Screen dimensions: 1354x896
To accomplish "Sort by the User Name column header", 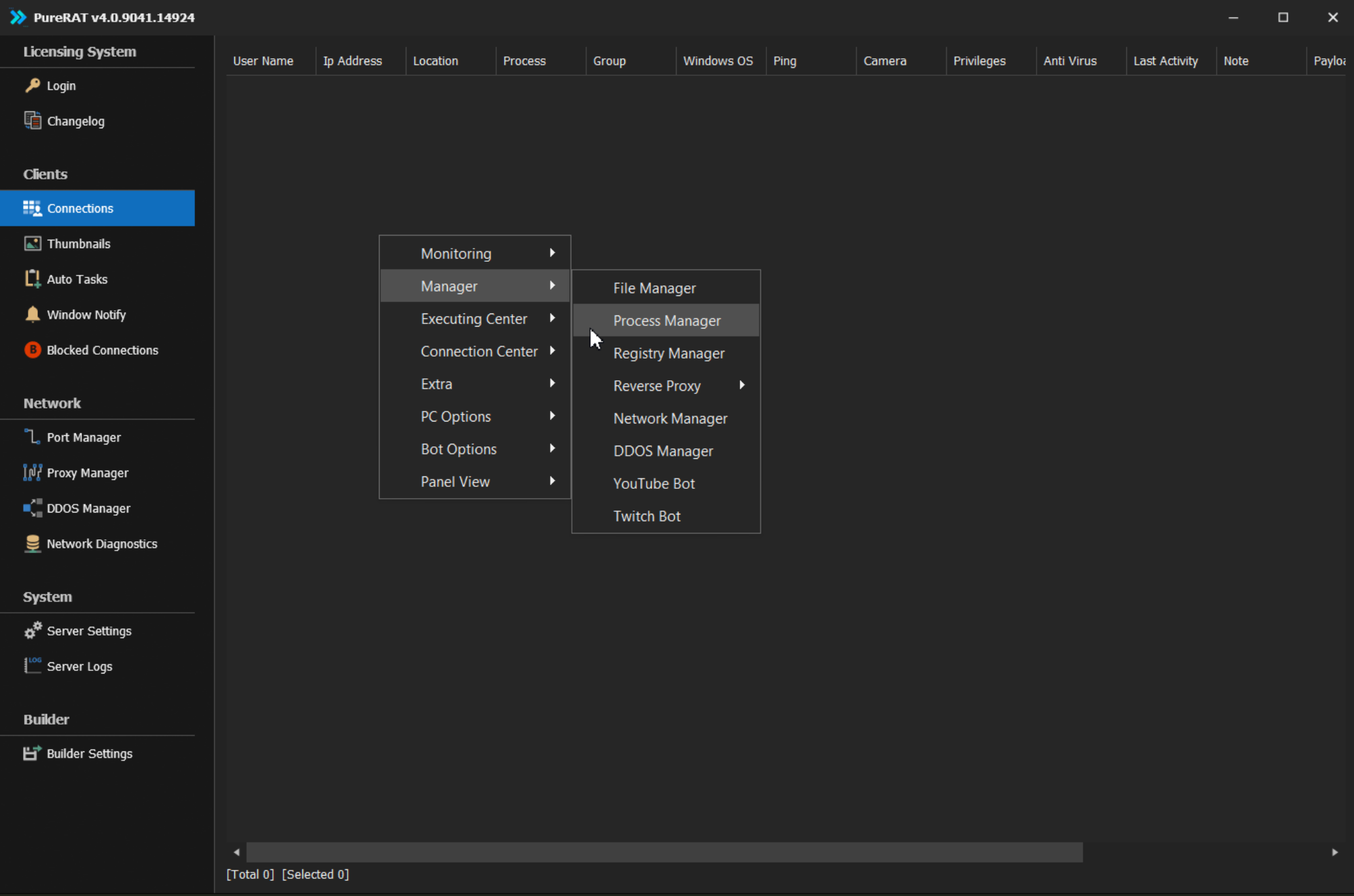I will pos(270,61).
